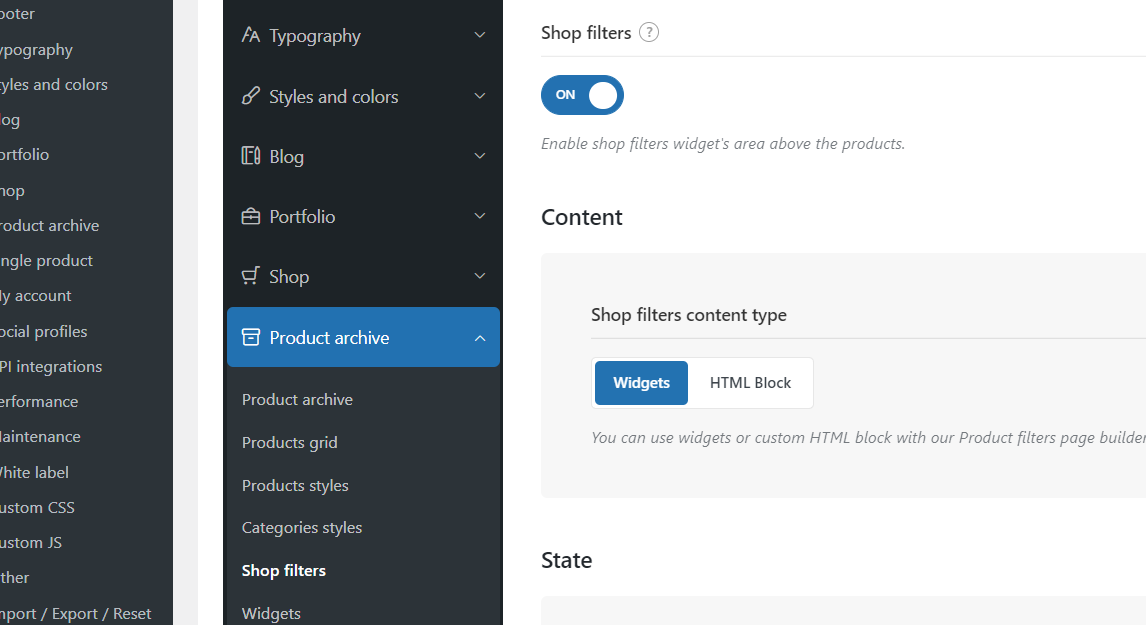
Task: Go to Categories styles settings
Action: 302,528
